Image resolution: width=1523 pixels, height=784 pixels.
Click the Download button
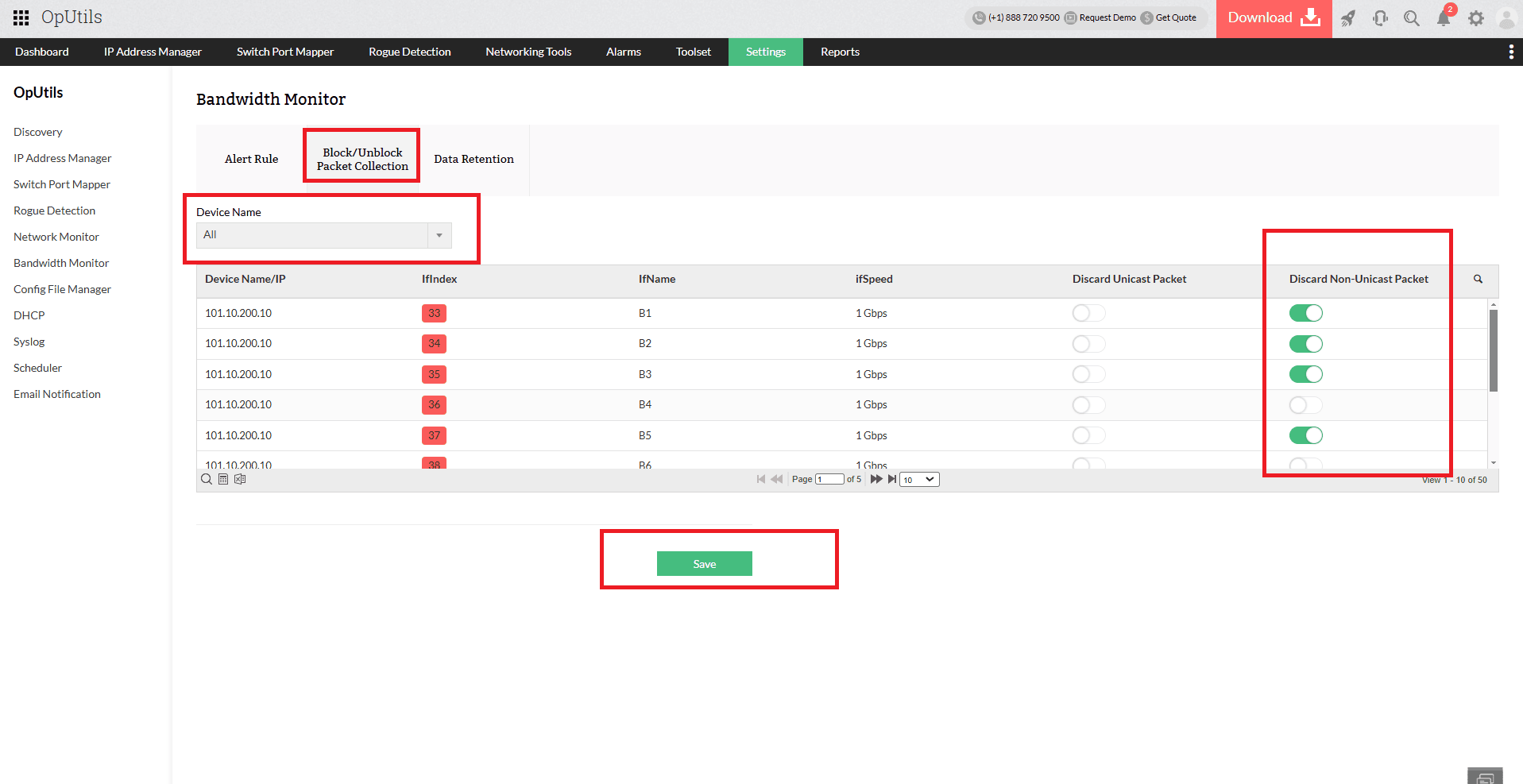pyautogui.click(x=1273, y=18)
